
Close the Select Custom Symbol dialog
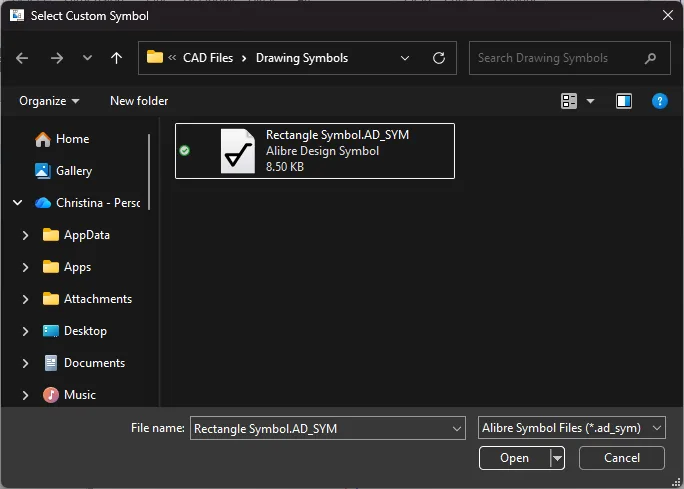click(x=667, y=15)
